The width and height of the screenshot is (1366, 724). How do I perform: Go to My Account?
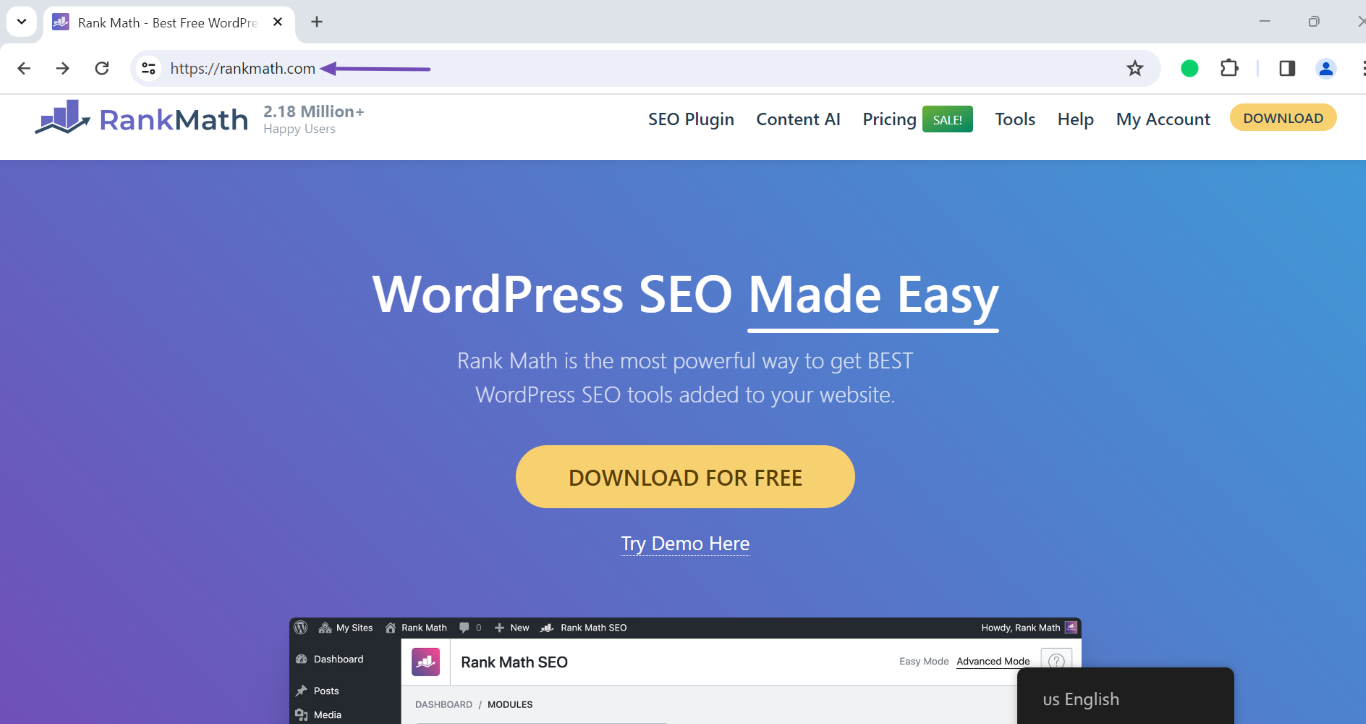pyautogui.click(x=1163, y=119)
